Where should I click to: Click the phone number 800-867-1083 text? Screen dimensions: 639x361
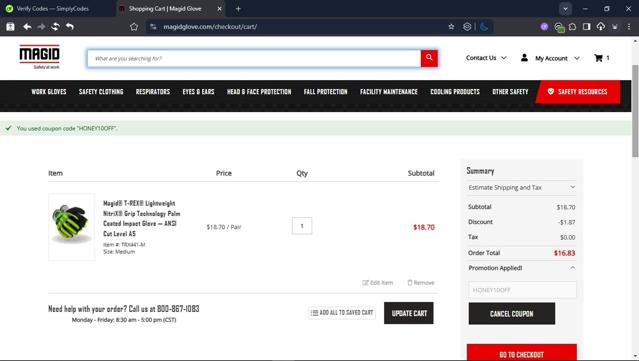[178, 309]
